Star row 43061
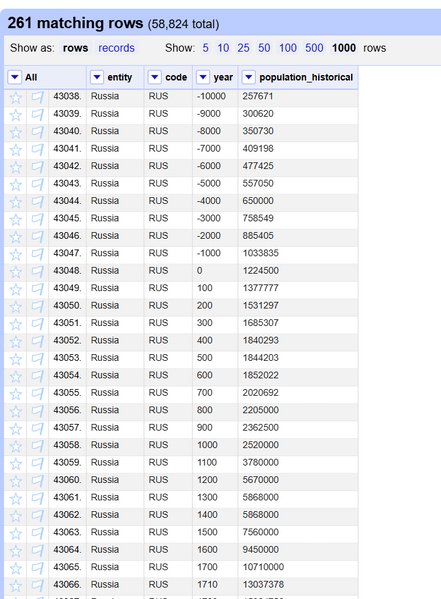The height and width of the screenshot is (599, 441). (x=16, y=499)
